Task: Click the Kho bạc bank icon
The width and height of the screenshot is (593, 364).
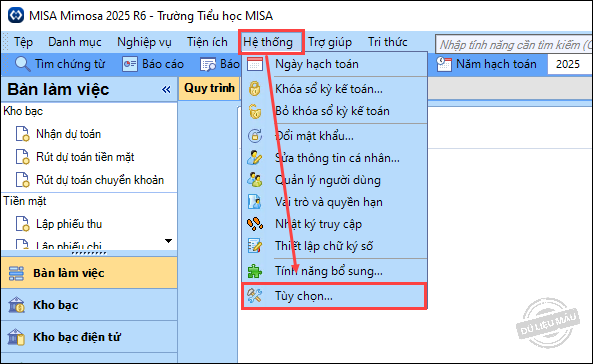Action: coord(16,305)
